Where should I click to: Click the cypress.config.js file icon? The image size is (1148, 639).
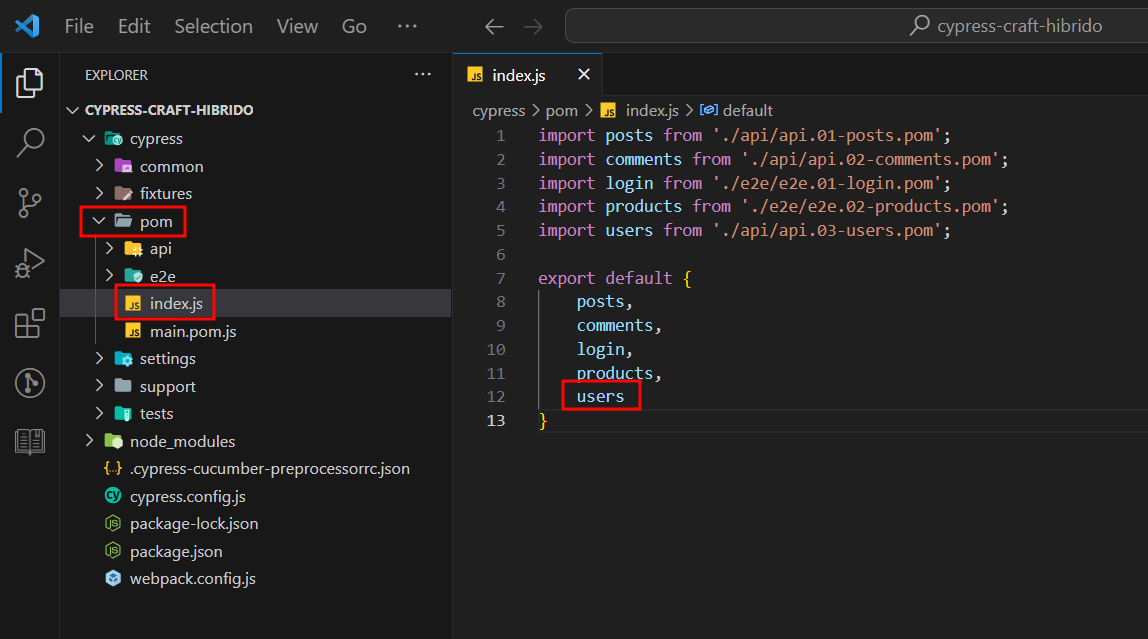pyautogui.click(x=113, y=496)
